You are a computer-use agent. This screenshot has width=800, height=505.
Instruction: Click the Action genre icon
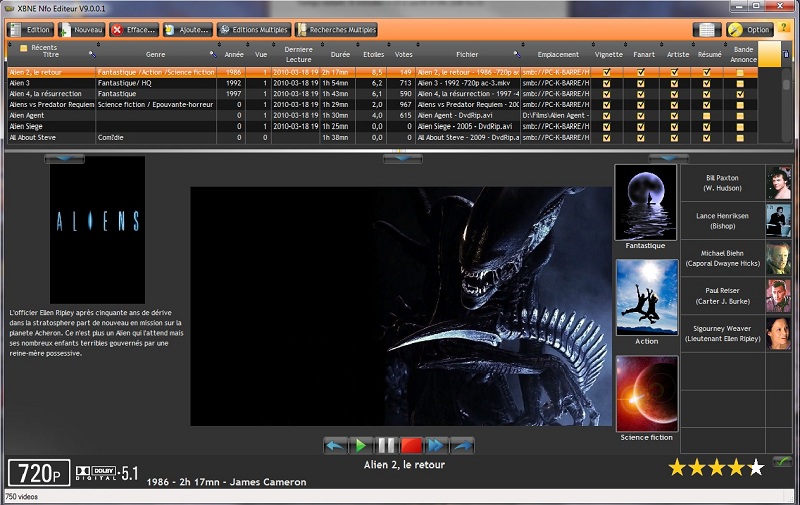pyautogui.click(x=646, y=297)
